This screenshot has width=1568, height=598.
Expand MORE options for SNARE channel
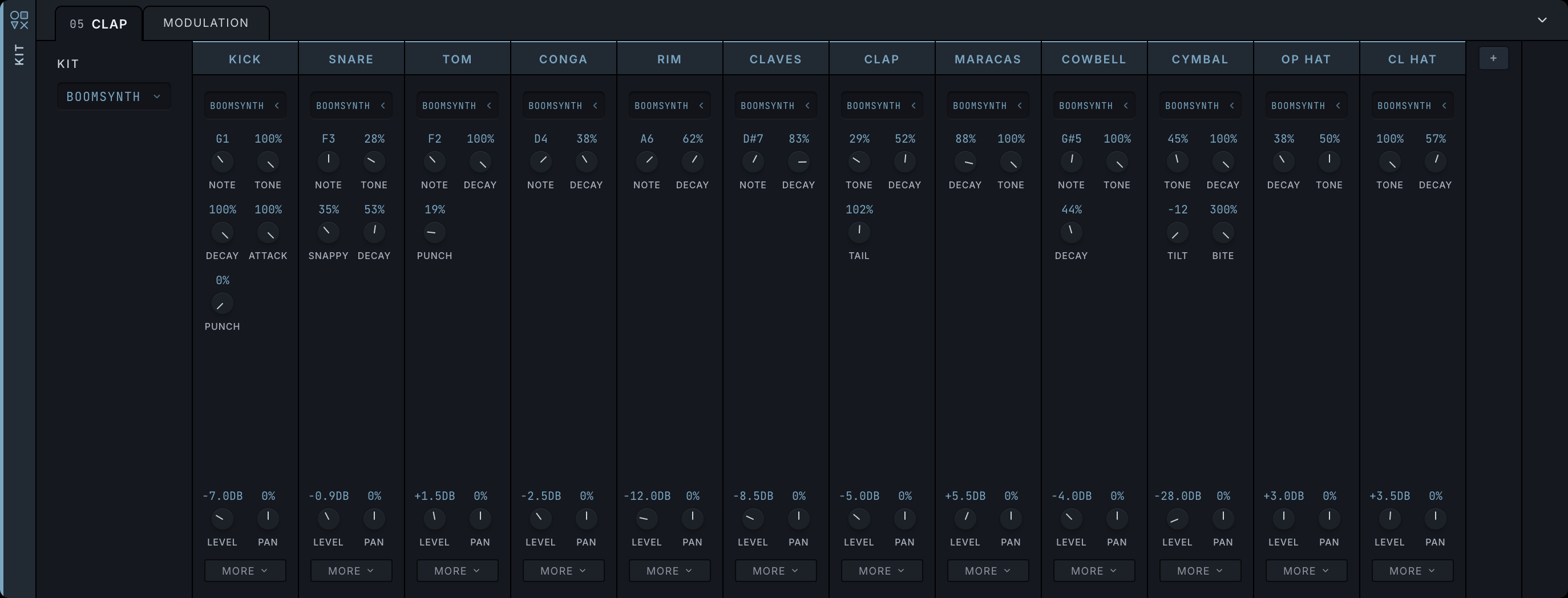pyautogui.click(x=351, y=571)
